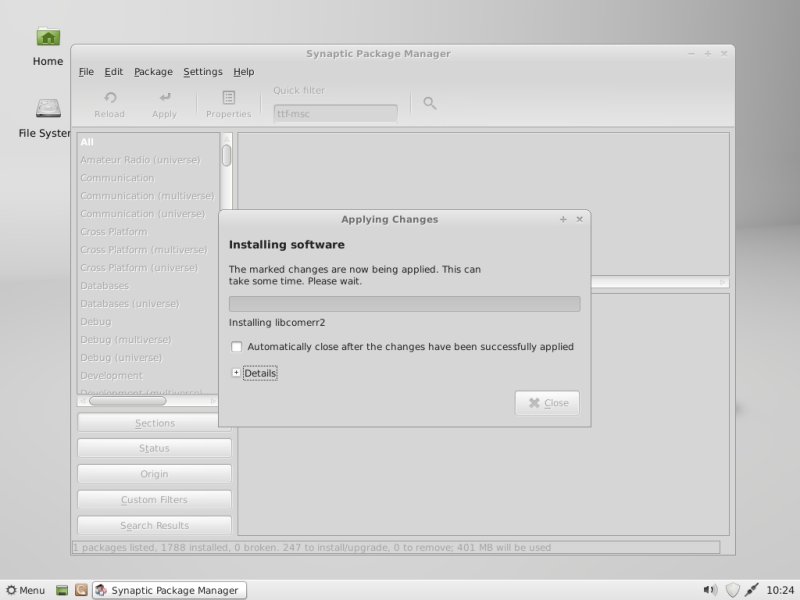Click the 'Installing libcomerr2' status text

277,322
